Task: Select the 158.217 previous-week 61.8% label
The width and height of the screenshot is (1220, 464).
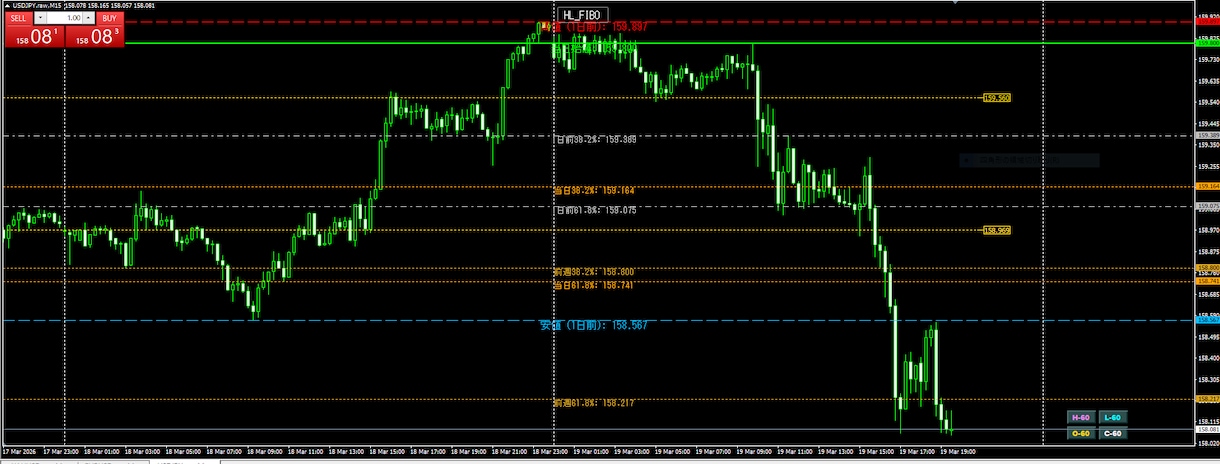Action: [595, 403]
